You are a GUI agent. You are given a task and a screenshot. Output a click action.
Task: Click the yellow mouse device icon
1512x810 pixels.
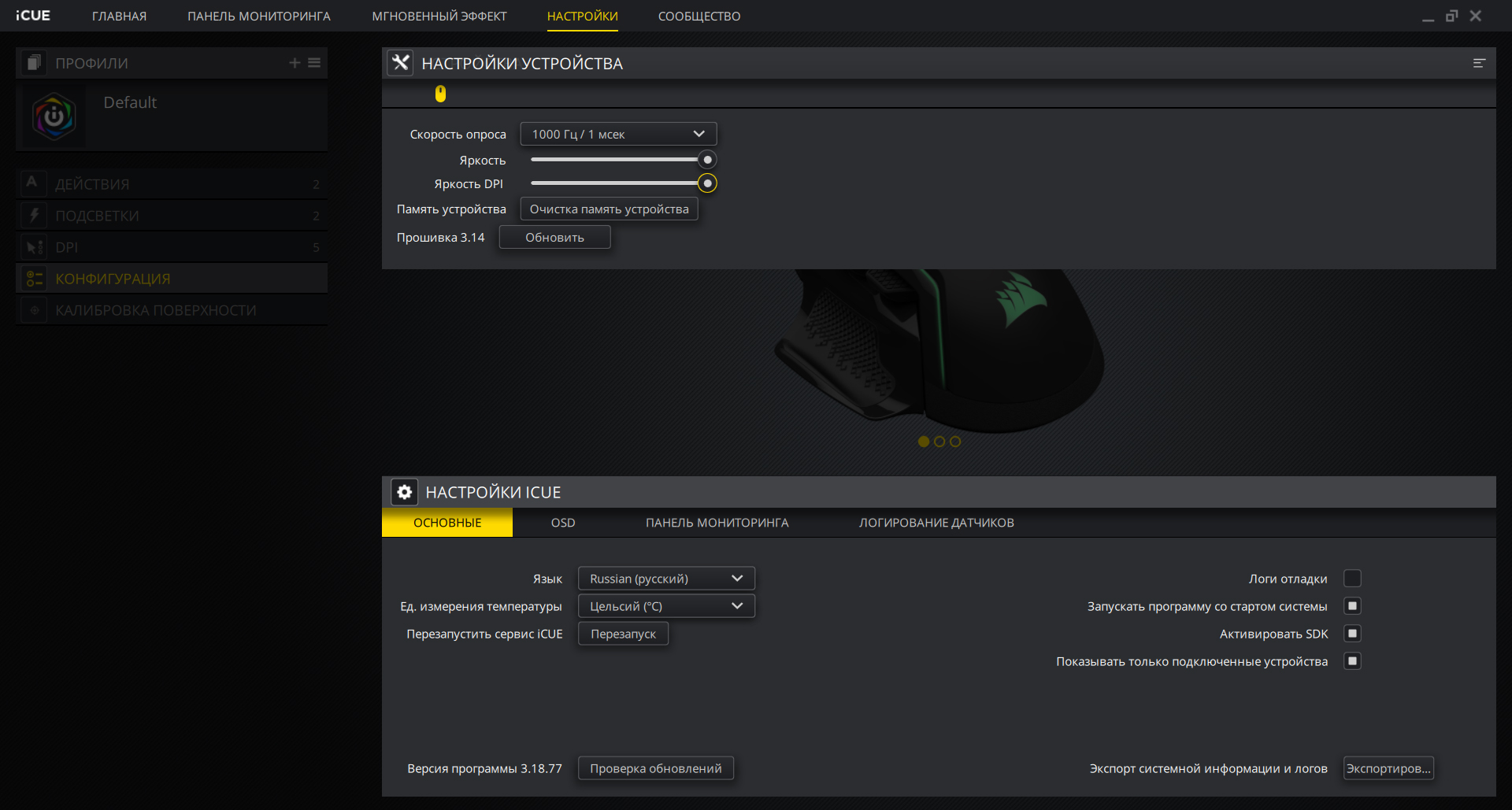pyautogui.click(x=440, y=94)
